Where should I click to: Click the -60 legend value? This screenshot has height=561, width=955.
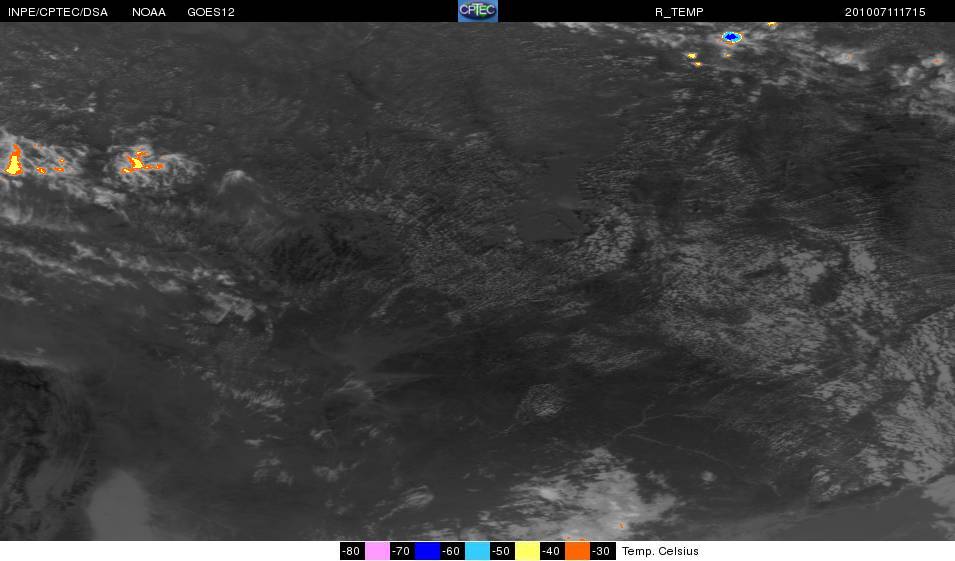pos(451,551)
